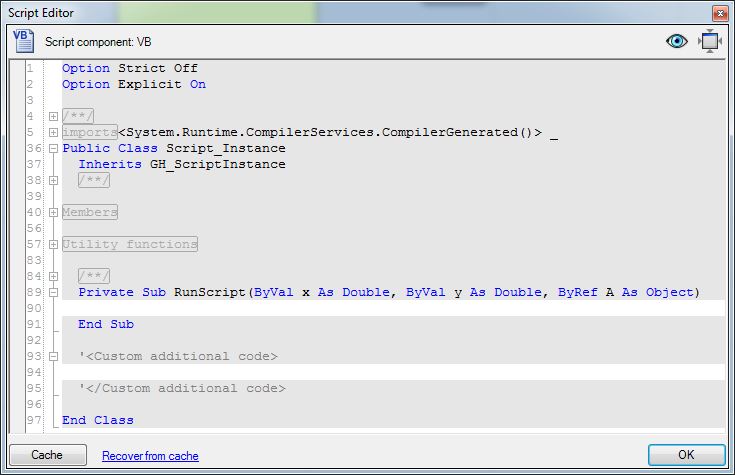Expand the Utility functions region on line 57
The height and width of the screenshot is (475, 735).
53,244
